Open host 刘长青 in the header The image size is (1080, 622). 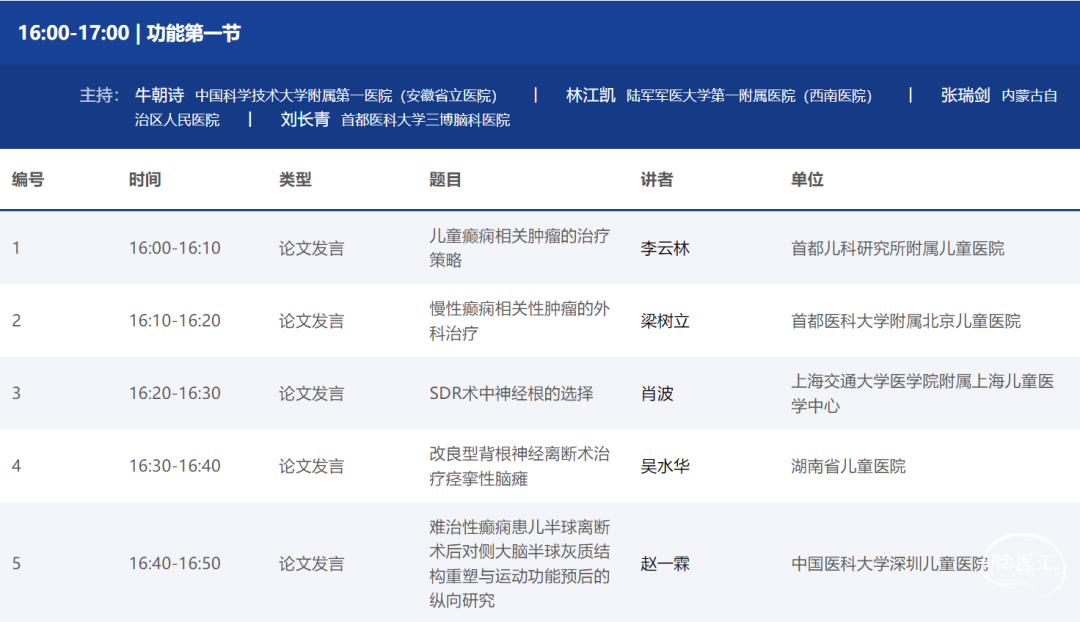point(305,119)
